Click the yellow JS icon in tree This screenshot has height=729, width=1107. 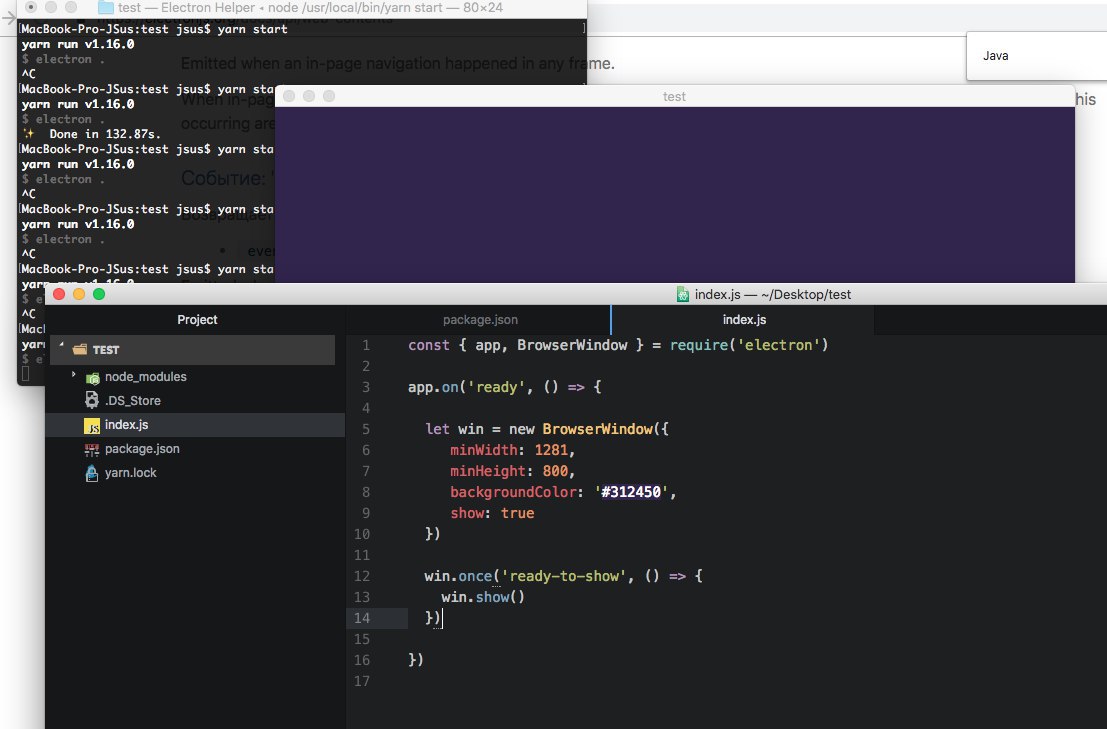[92, 425]
